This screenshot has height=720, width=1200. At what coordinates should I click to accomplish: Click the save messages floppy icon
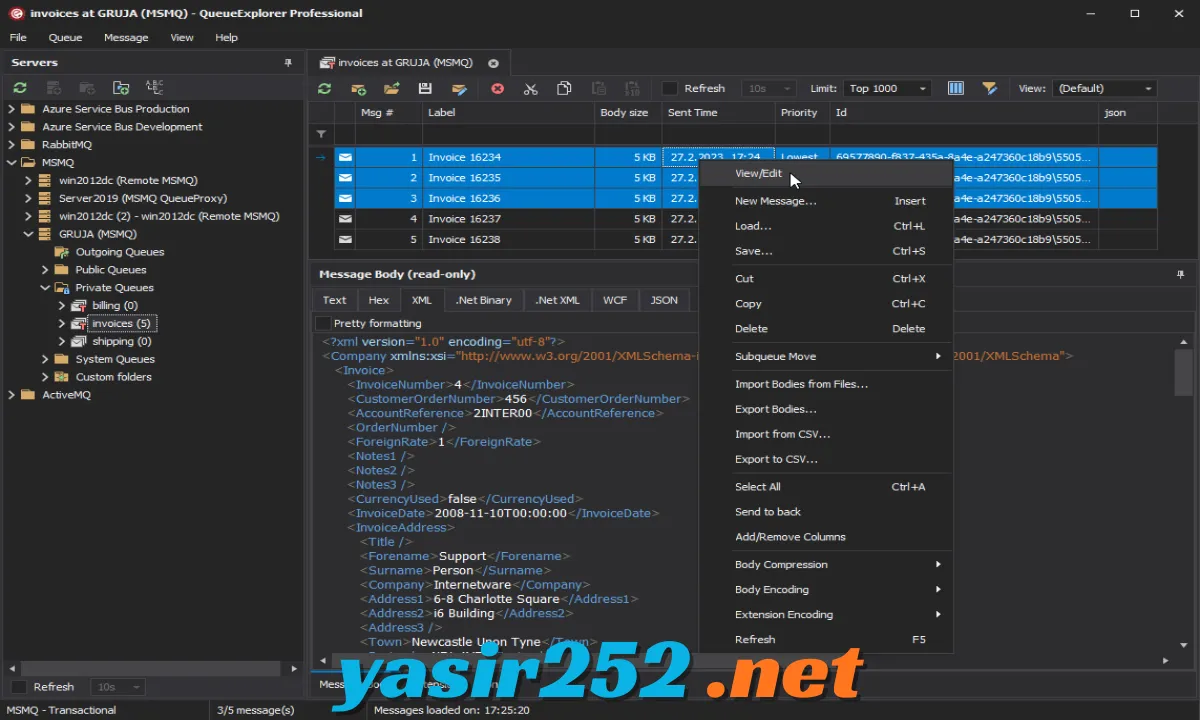tap(425, 88)
